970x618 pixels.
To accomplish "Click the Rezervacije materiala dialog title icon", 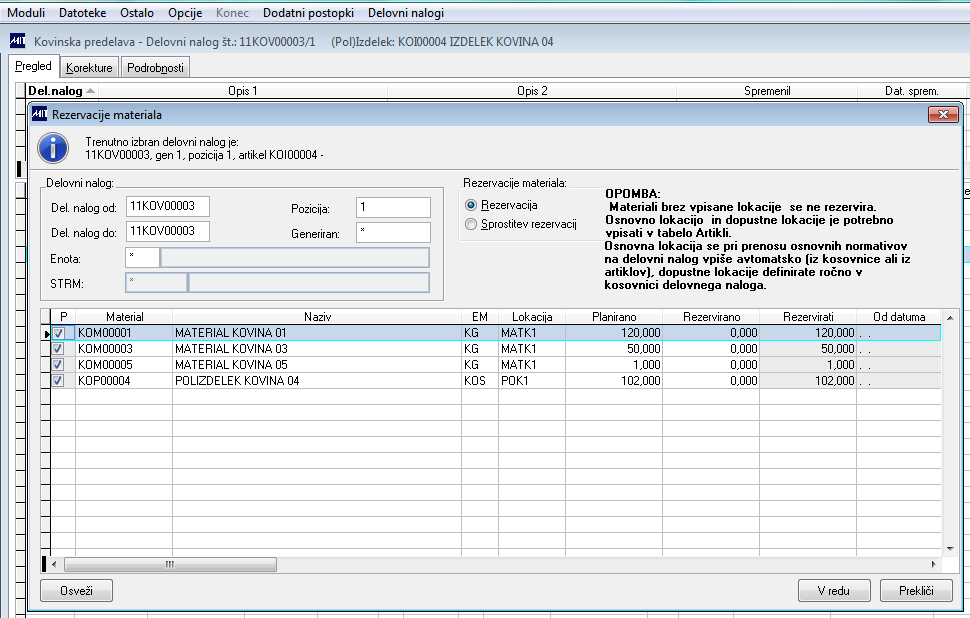I will (40, 115).
